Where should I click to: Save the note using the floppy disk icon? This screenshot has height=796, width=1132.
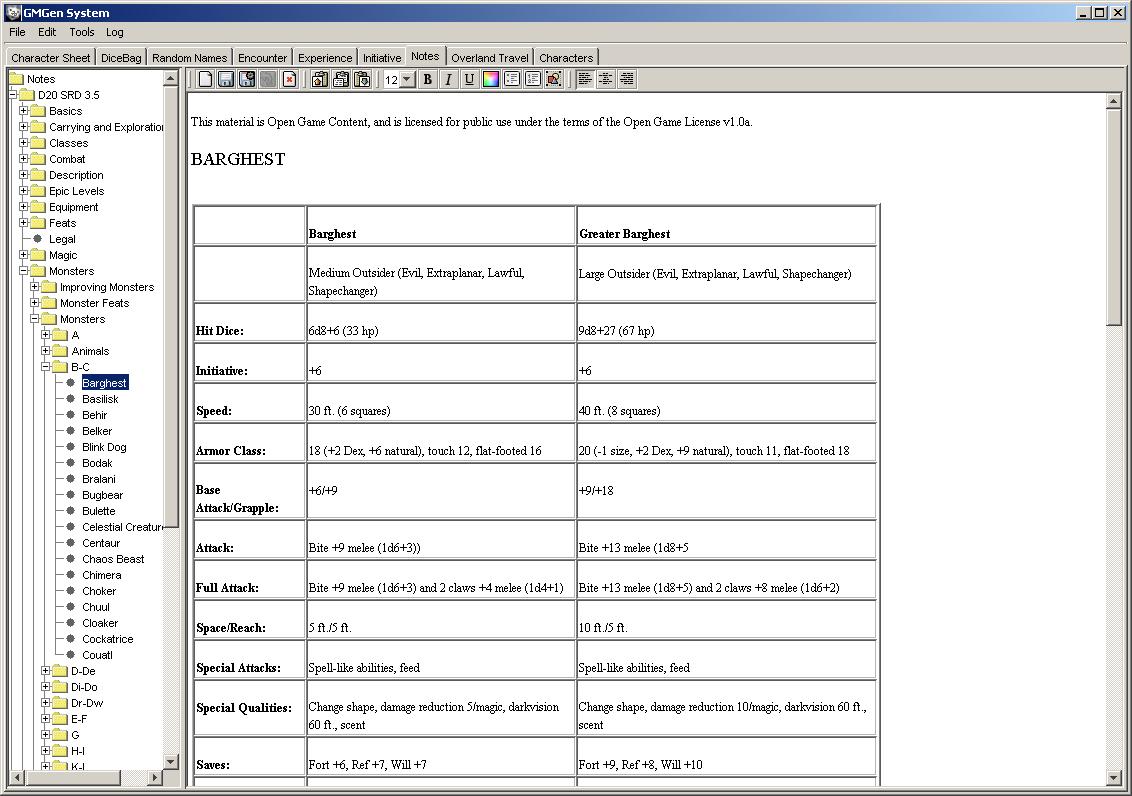(x=226, y=79)
